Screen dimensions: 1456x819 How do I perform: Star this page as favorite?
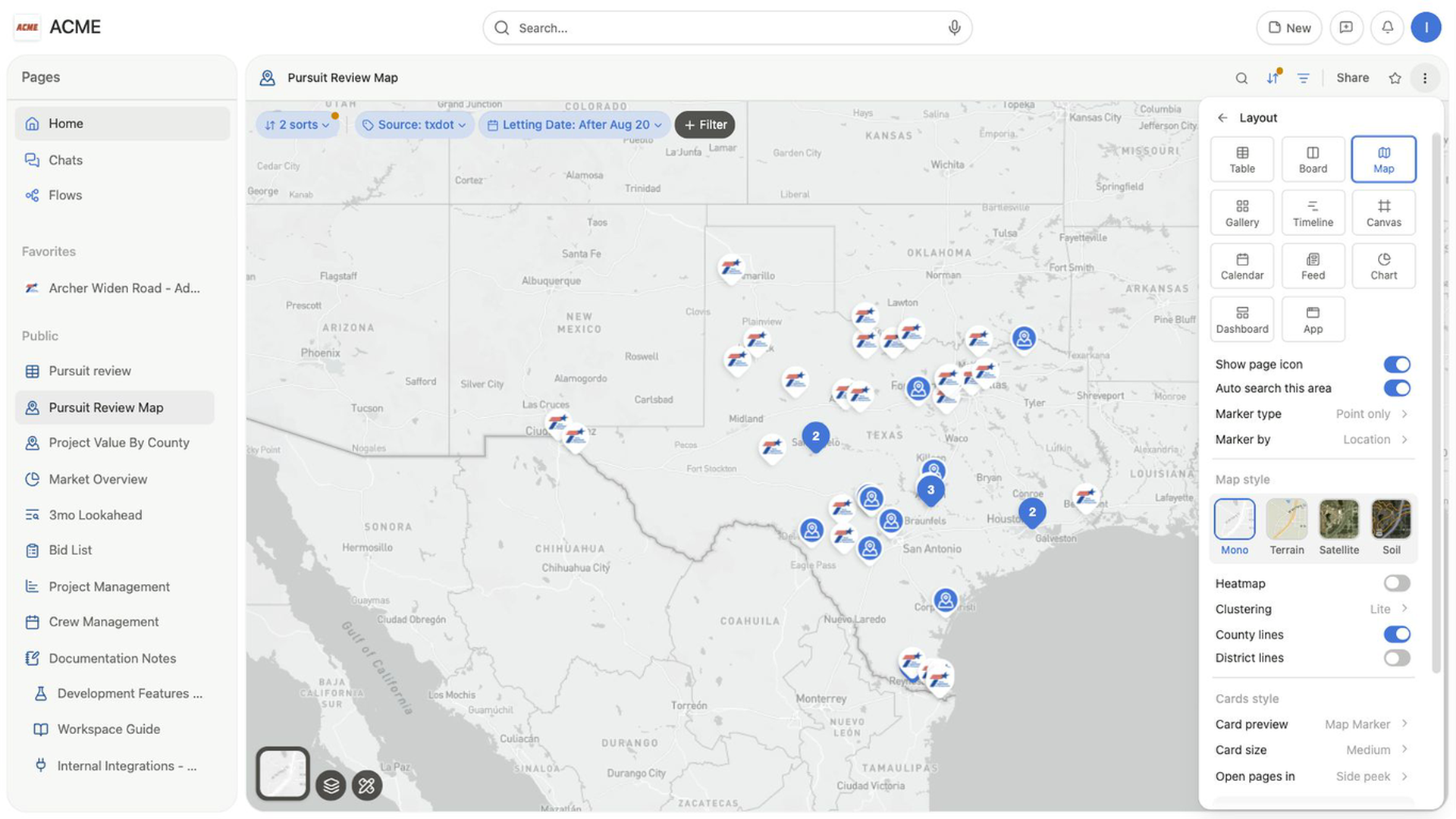point(1395,78)
